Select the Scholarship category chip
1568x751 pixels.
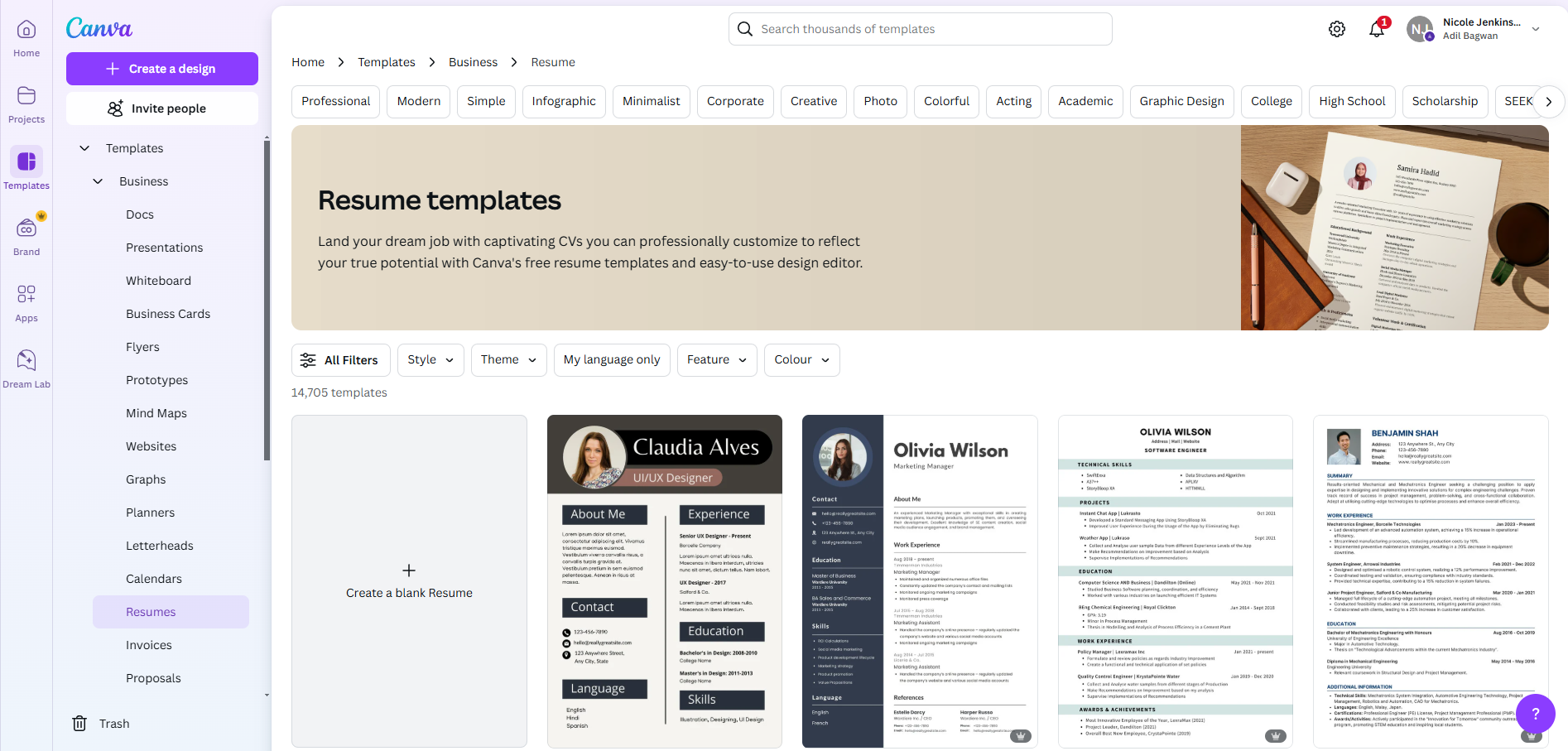pyautogui.click(x=1445, y=102)
